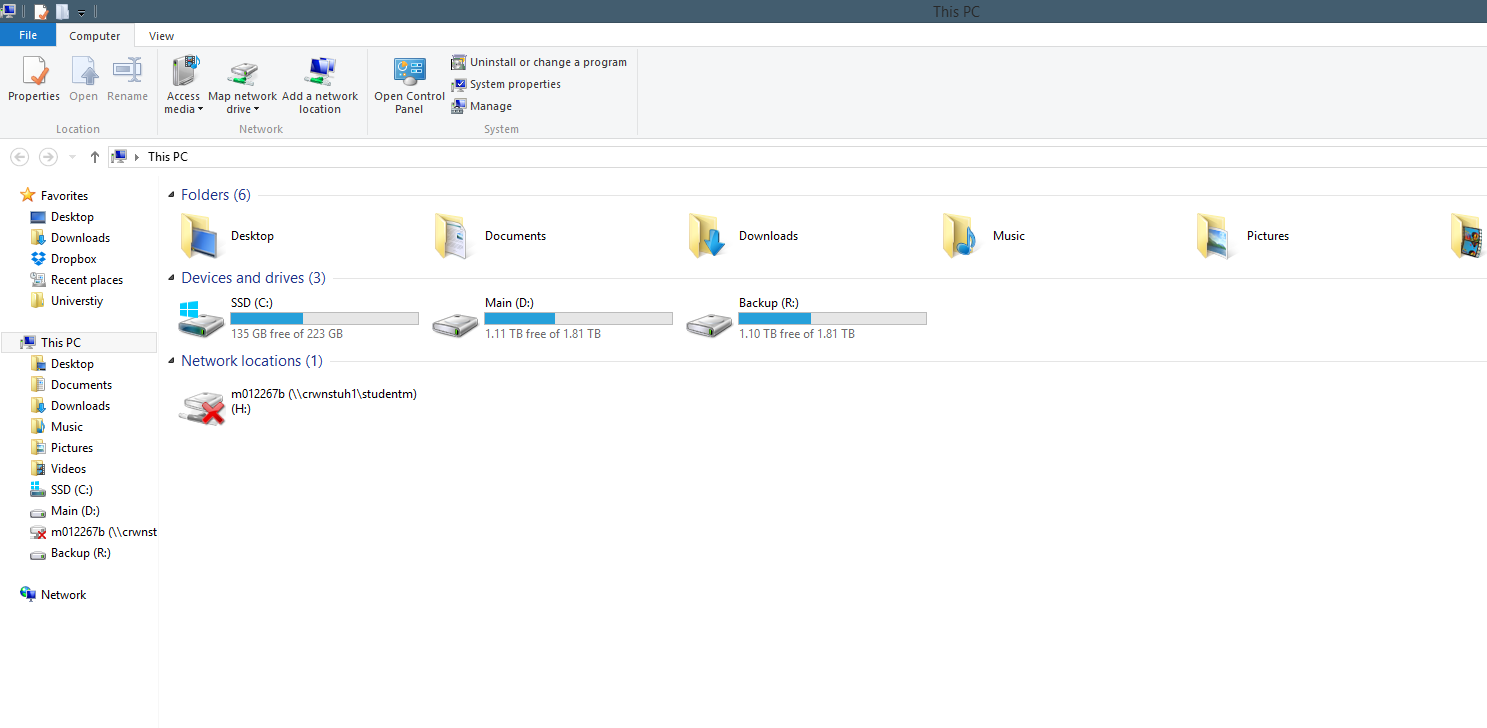Select Main (D:) in the navigation pane
The height and width of the screenshot is (728, 1487).
(x=75, y=511)
